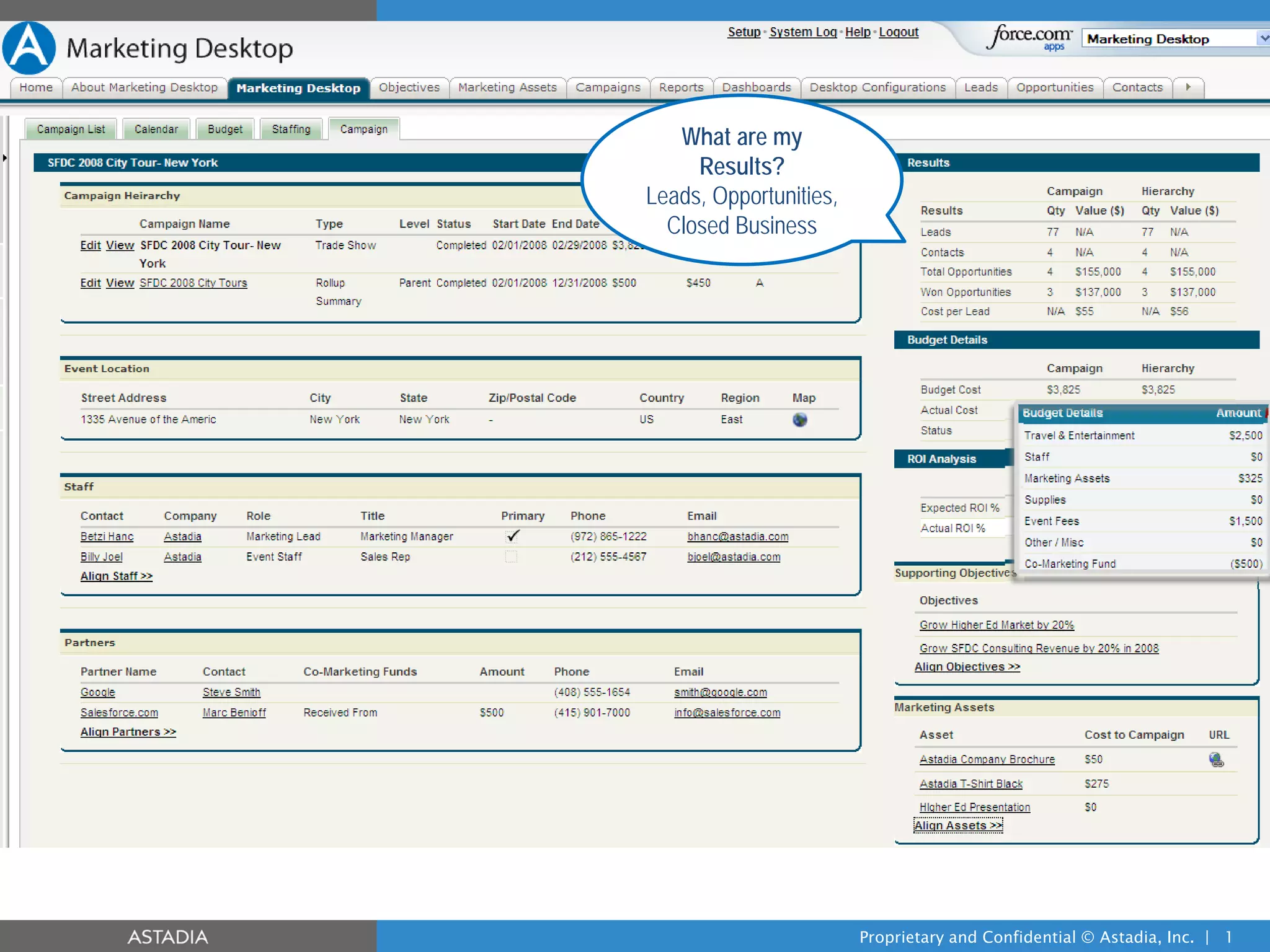Click the 1335 Avenue of the Americ address
The height and width of the screenshot is (952, 1270).
coord(148,420)
